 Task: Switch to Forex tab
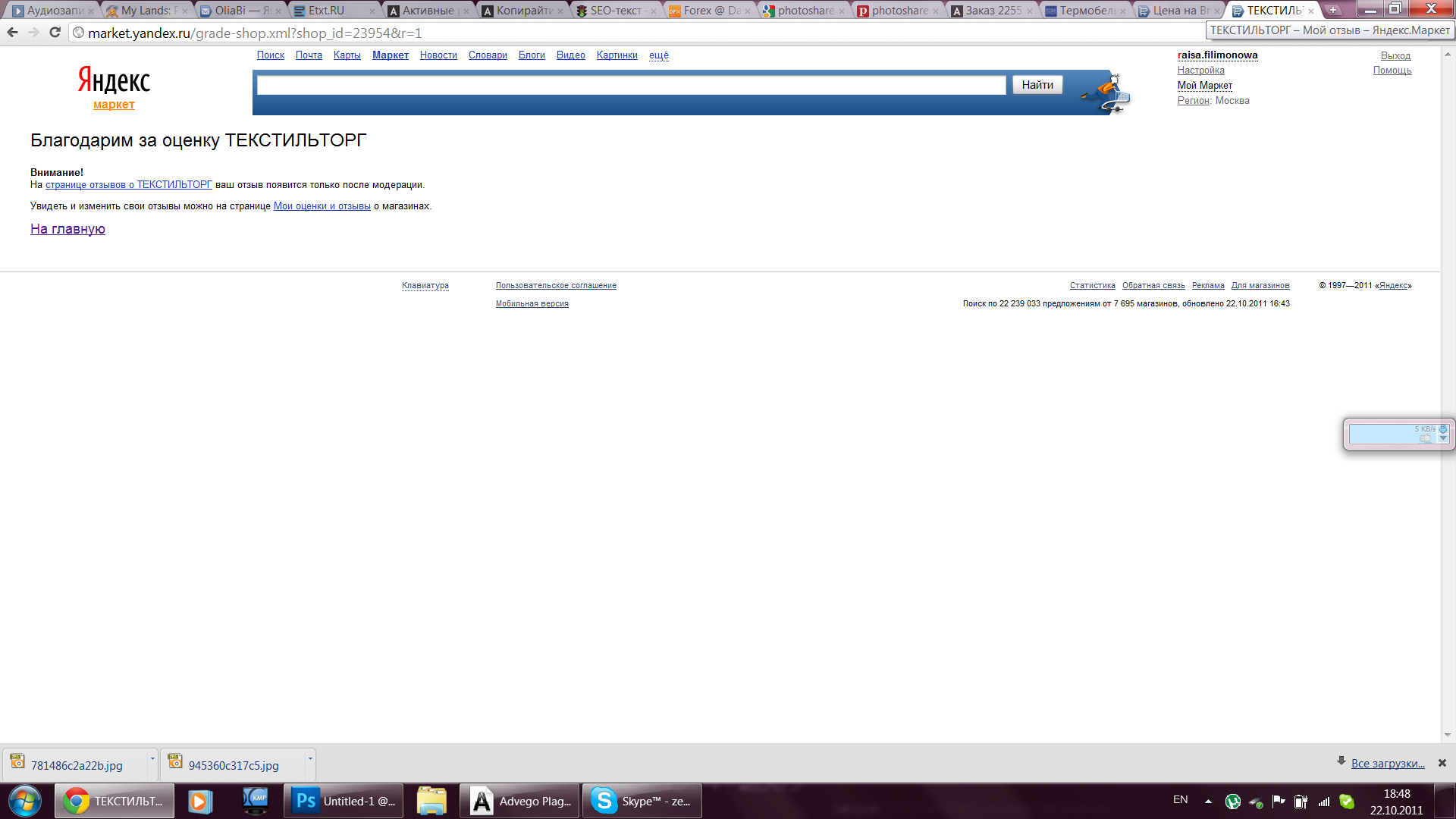[711, 11]
